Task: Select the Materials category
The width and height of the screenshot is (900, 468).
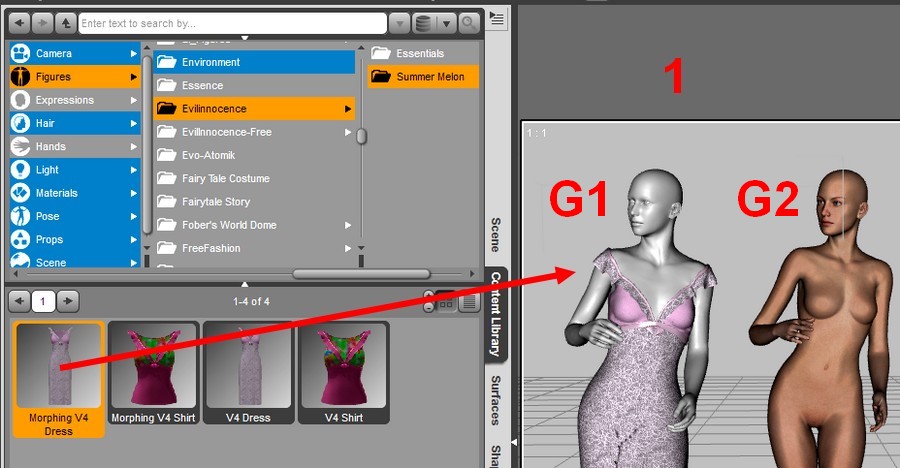Action: (75, 193)
